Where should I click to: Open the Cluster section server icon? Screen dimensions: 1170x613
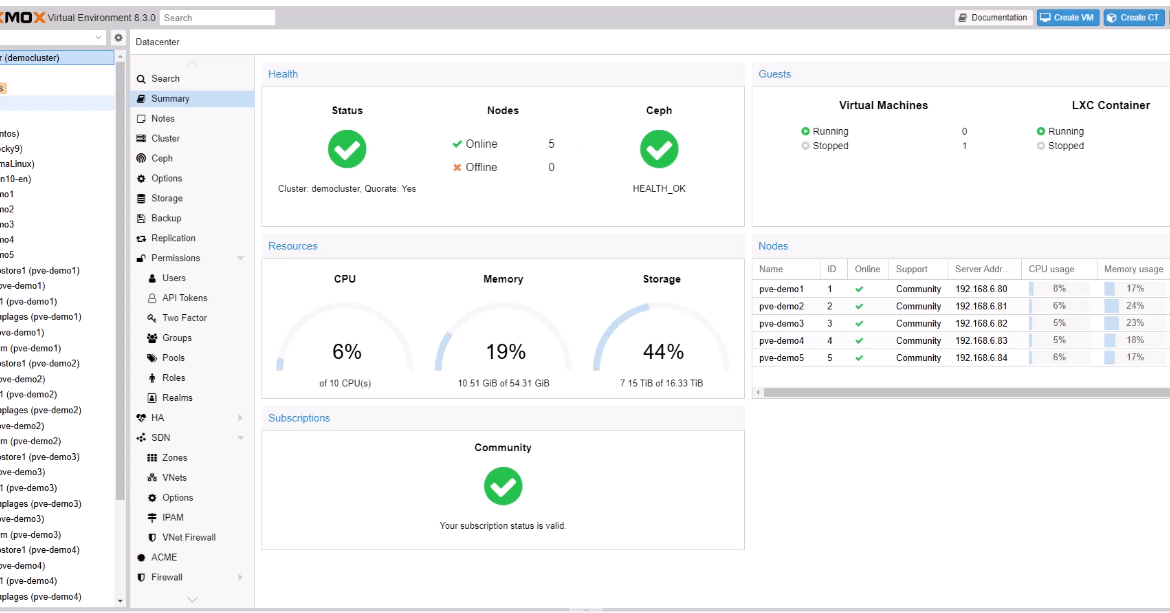(x=141, y=139)
